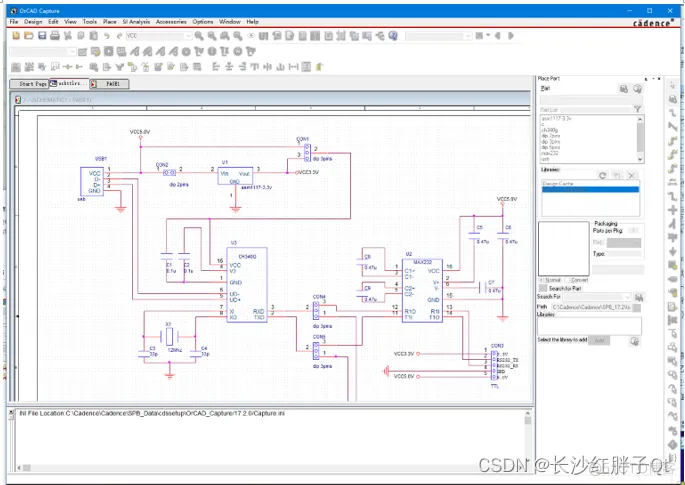Choose the Select cursor tool in right palette
This screenshot has width=685, height=485.
click(x=673, y=86)
